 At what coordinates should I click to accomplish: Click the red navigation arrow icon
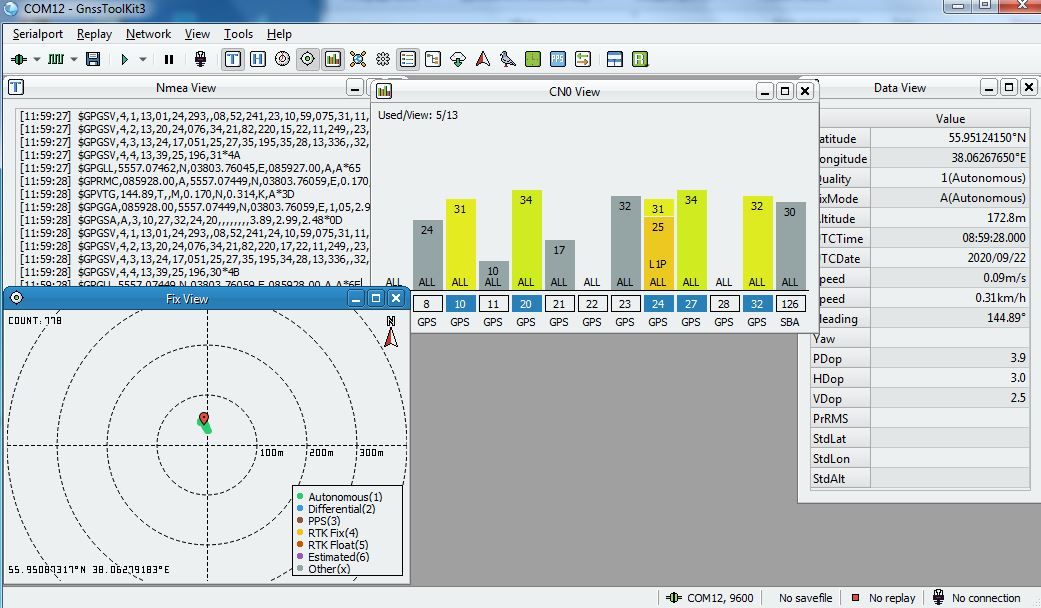pos(483,60)
